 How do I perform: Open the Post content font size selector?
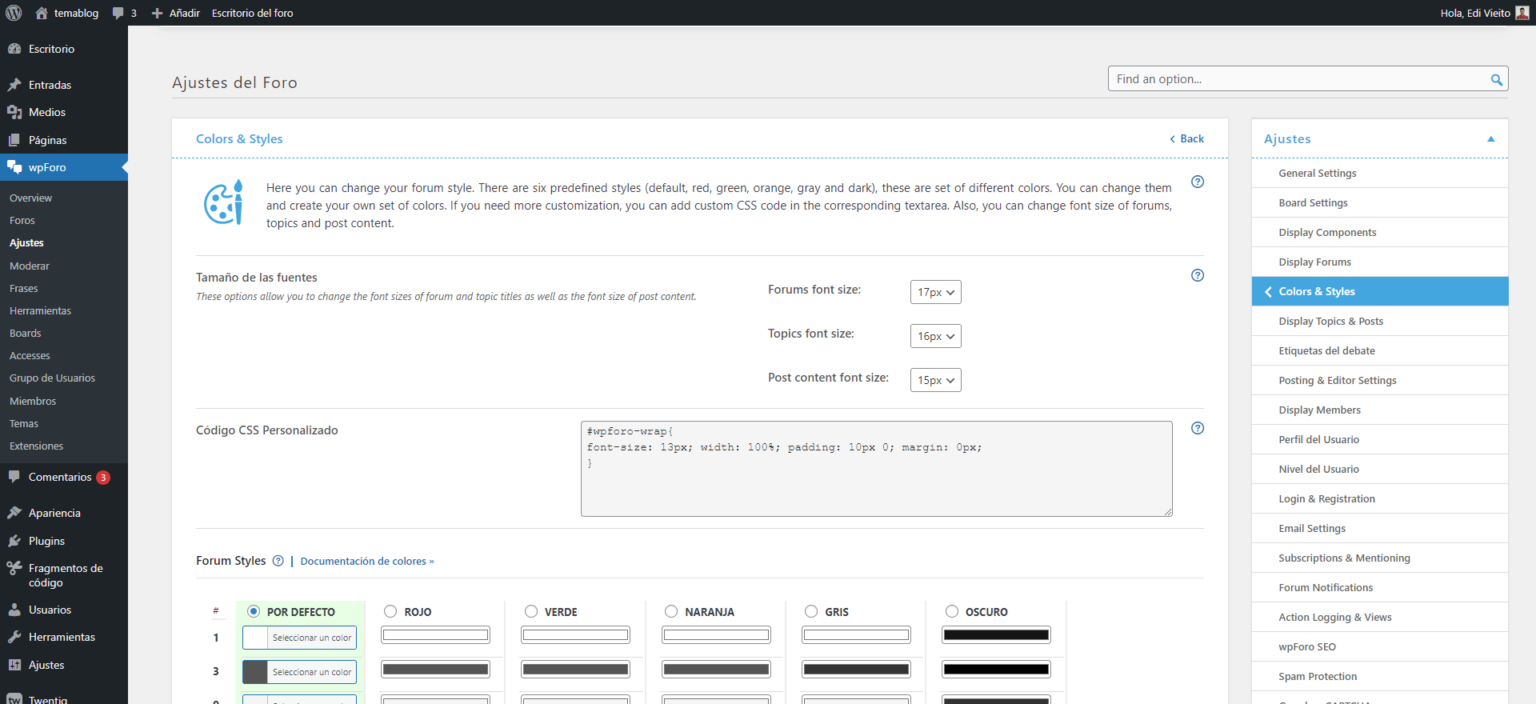935,379
